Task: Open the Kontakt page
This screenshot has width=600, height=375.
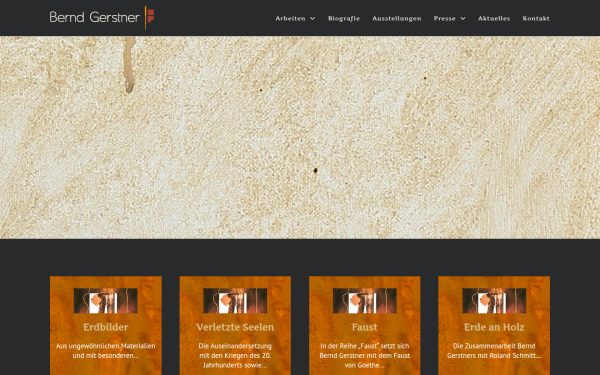Action: [536, 18]
